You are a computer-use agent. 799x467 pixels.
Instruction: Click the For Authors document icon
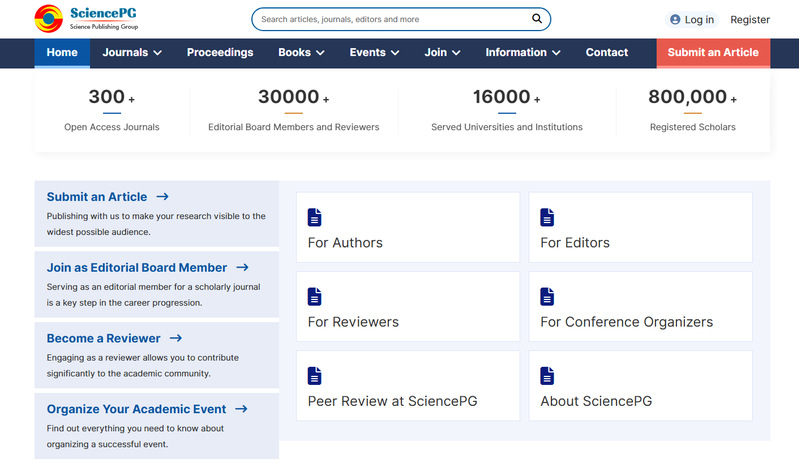click(x=315, y=217)
